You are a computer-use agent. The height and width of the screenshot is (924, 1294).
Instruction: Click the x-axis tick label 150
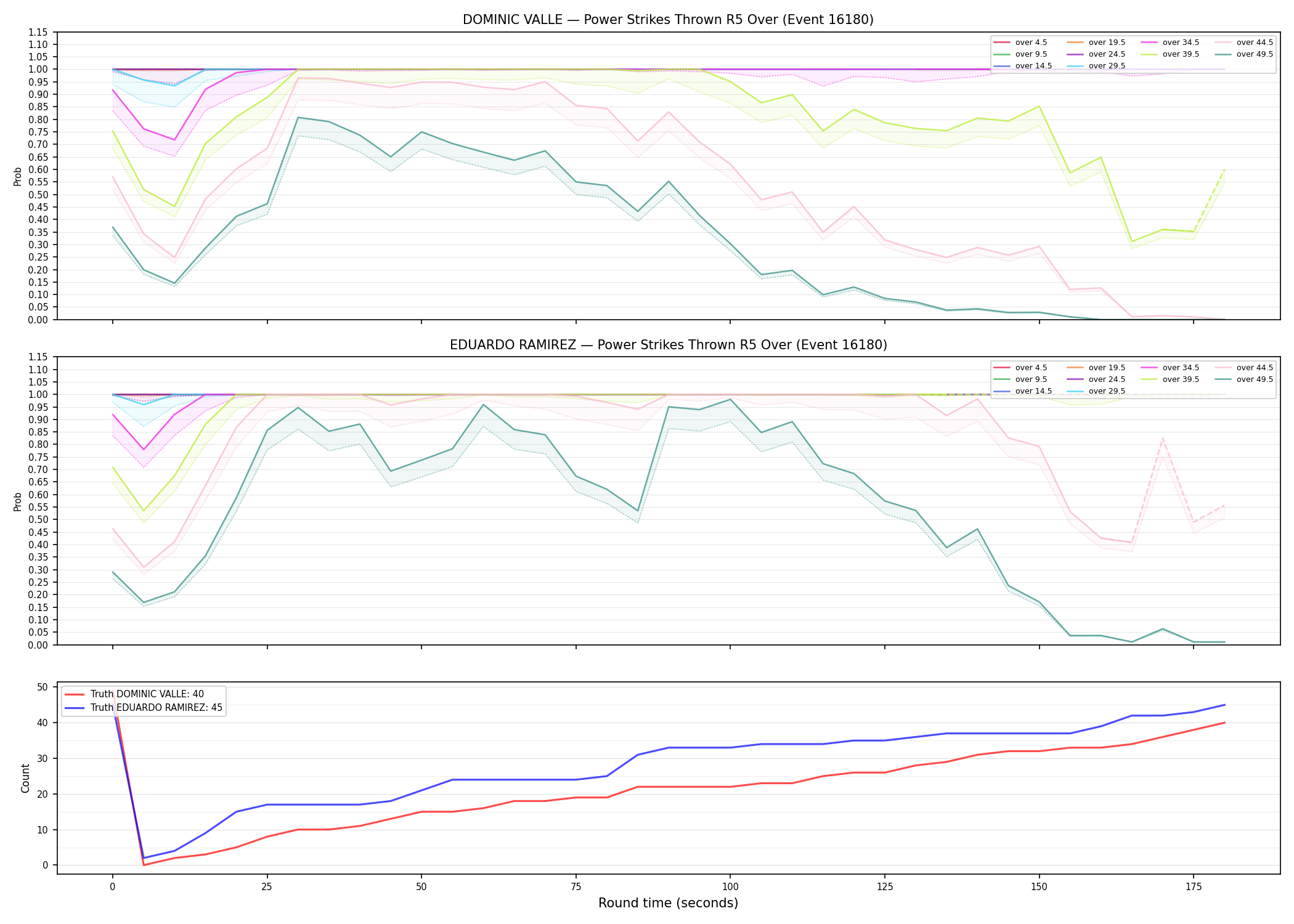tap(1040, 887)
